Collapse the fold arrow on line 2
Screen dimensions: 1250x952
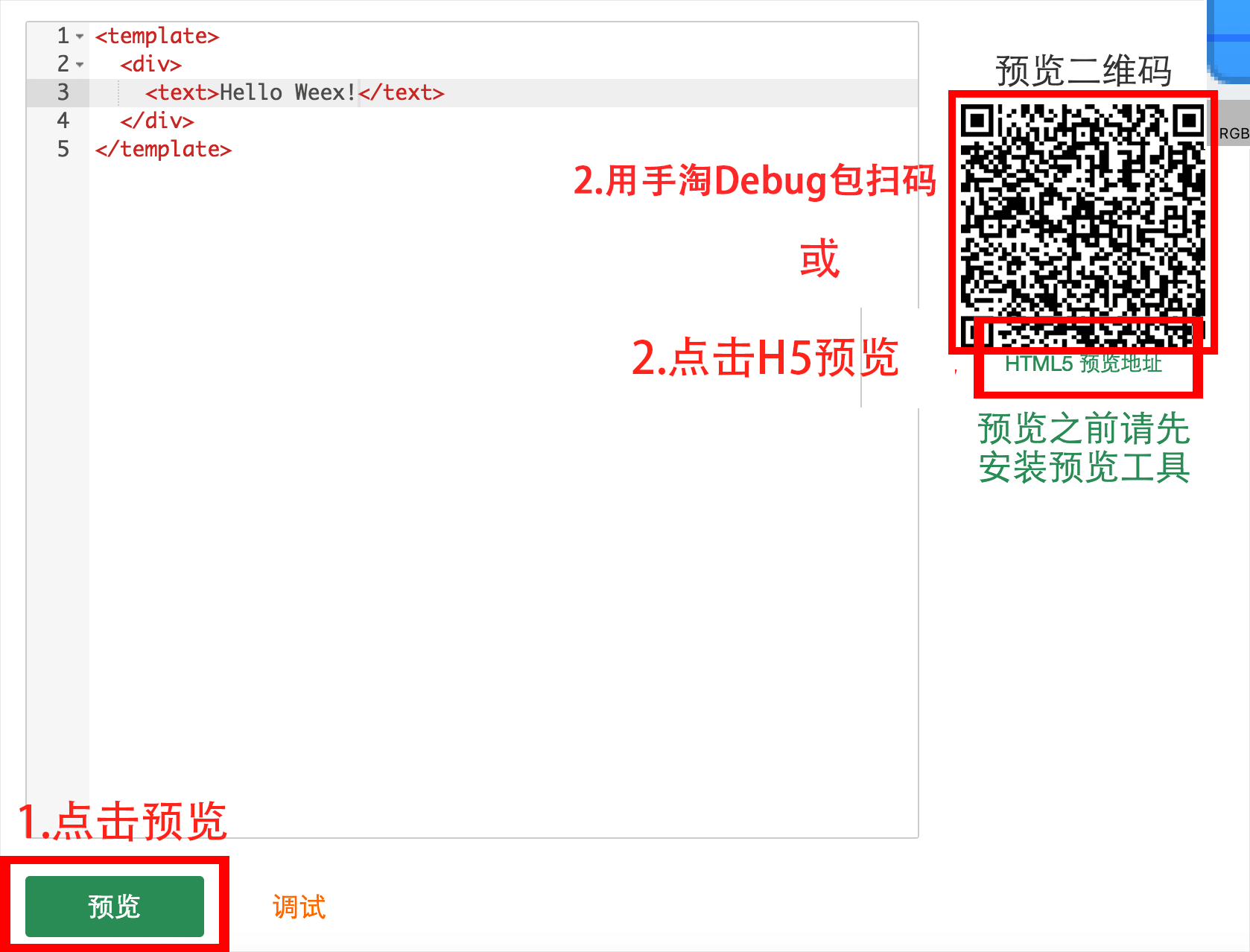coord(80,65)
